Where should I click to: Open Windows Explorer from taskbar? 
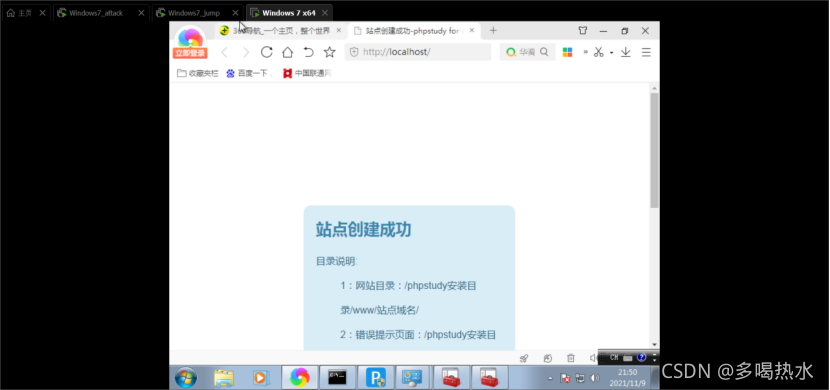coord(223,377)
